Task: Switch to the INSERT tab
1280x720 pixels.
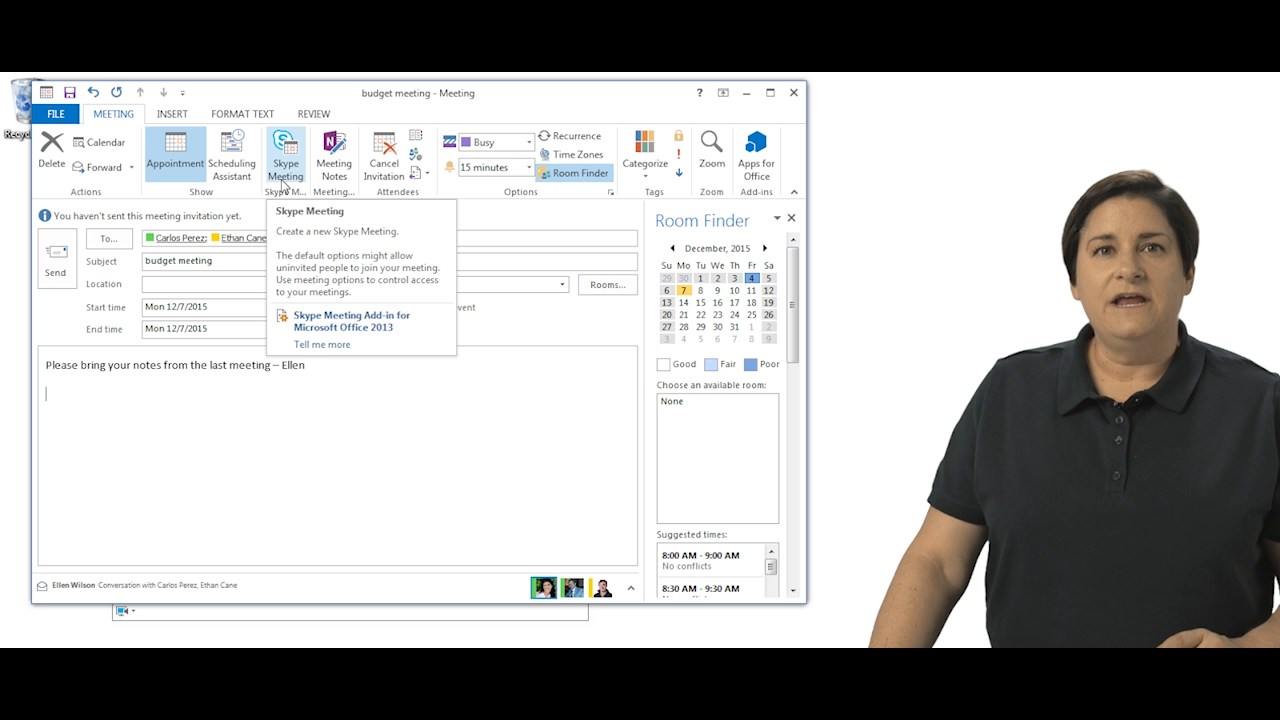Action: coord(172,114)
